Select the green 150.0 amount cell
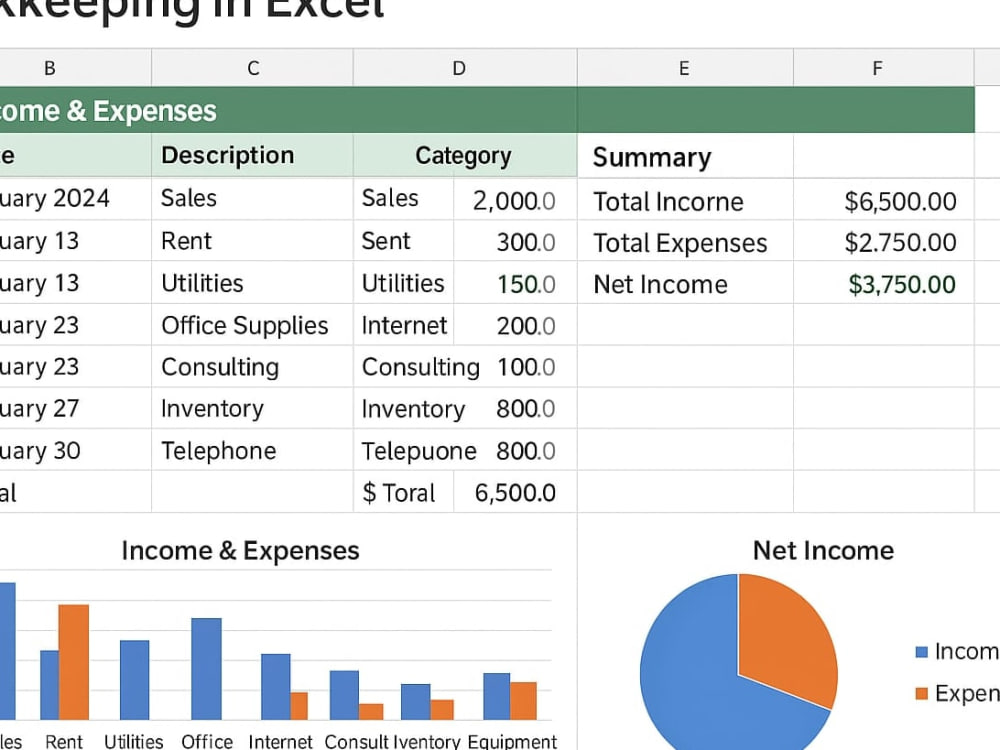 point(515,283)
